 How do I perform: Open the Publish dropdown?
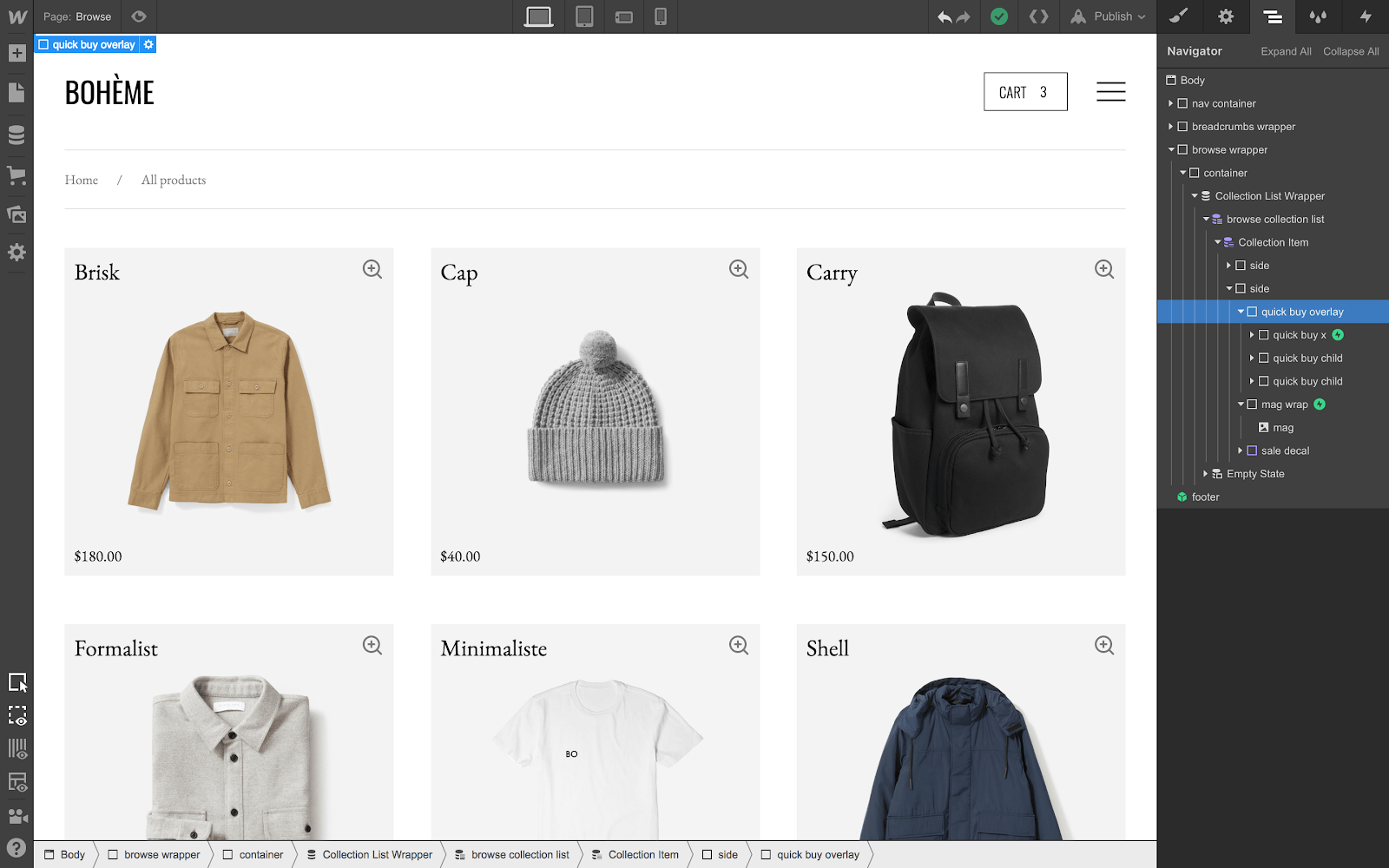pyautogui.click(x=1108, y=16)
